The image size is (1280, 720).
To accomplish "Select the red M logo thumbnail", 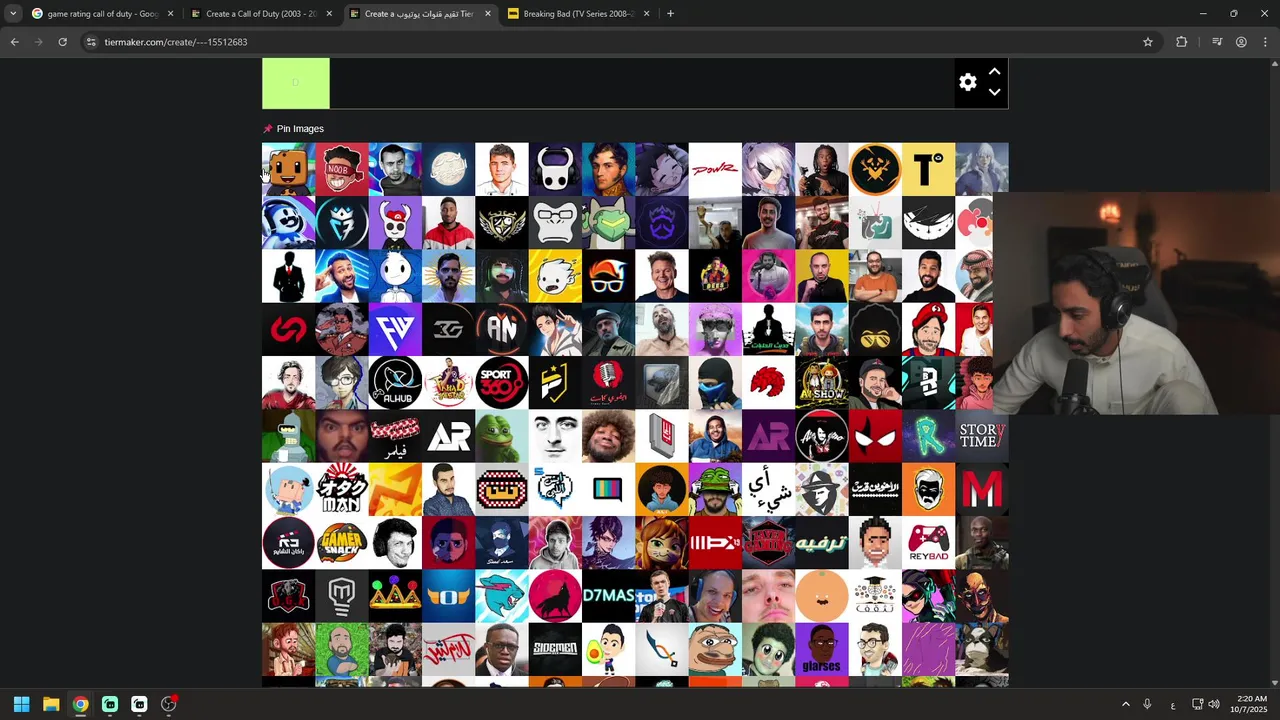I will tap(982, 489).
